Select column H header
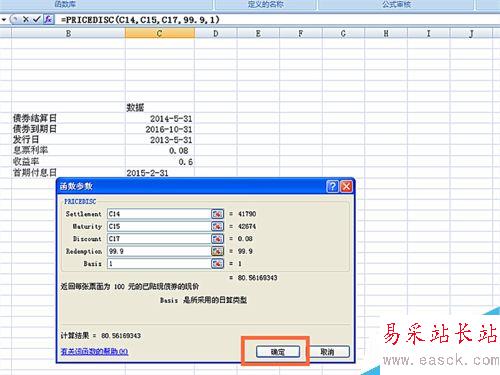Image resolution: width=500 pixels, height=375 pixels. 386,33
